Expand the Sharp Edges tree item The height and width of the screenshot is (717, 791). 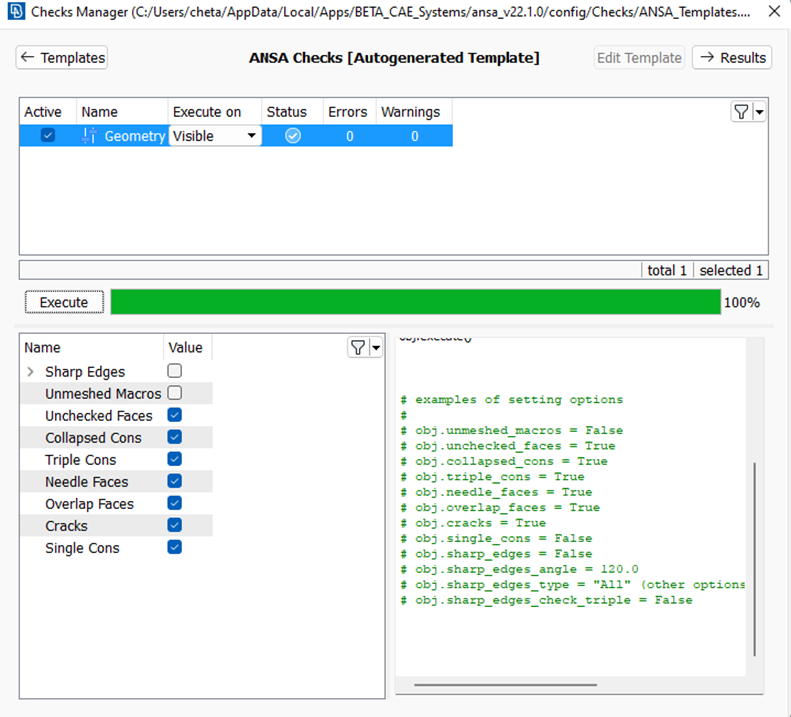(30, 372)
